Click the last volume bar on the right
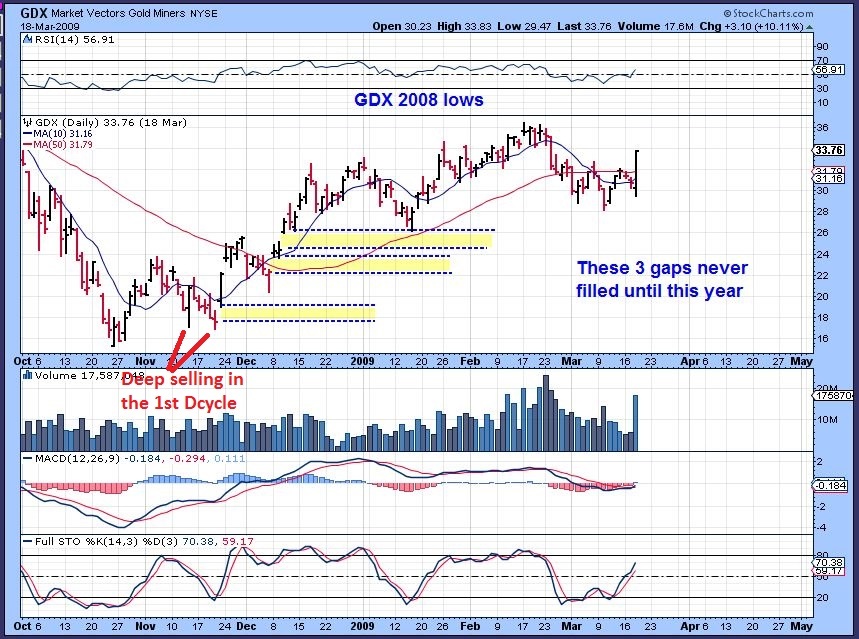This screenshot has width=859, height=639. pos(635,423)
